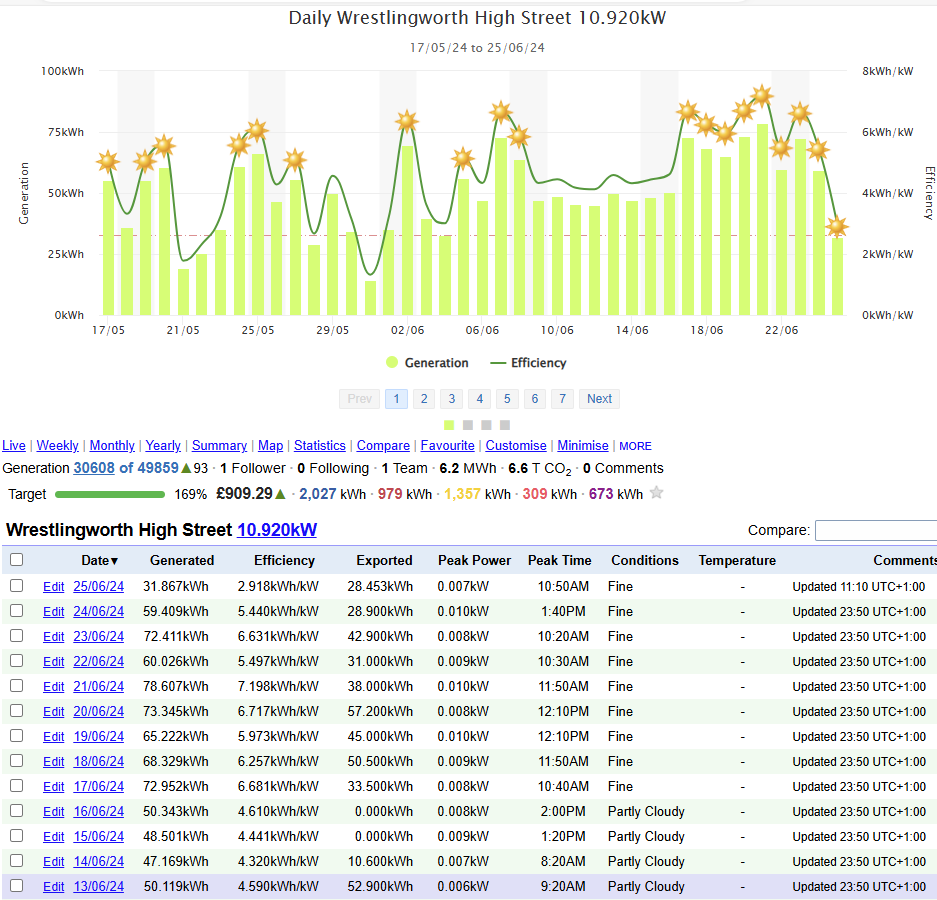Click the Customise link

pos(516,446)
